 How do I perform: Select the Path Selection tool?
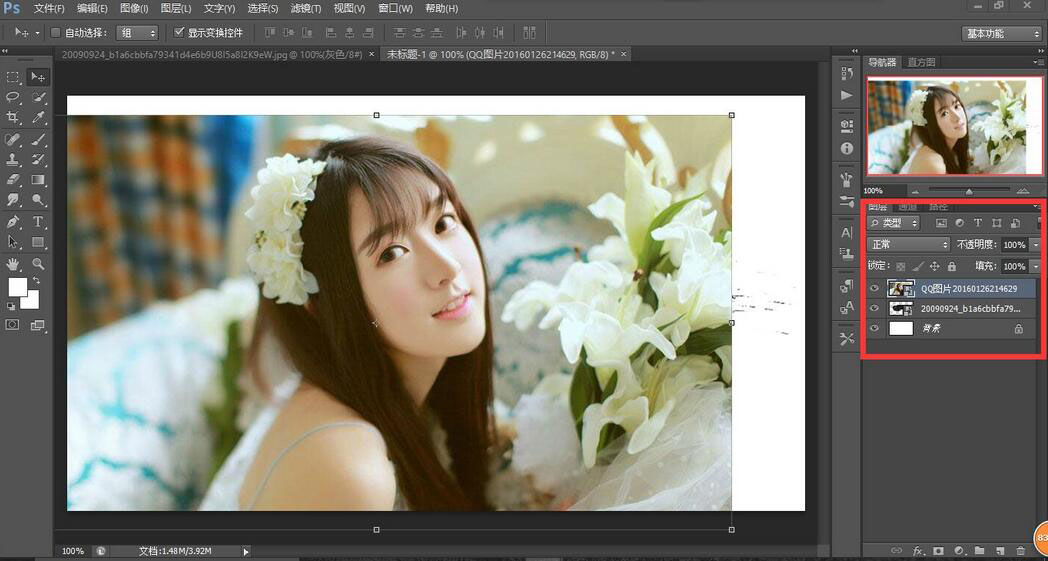[13, 241]
